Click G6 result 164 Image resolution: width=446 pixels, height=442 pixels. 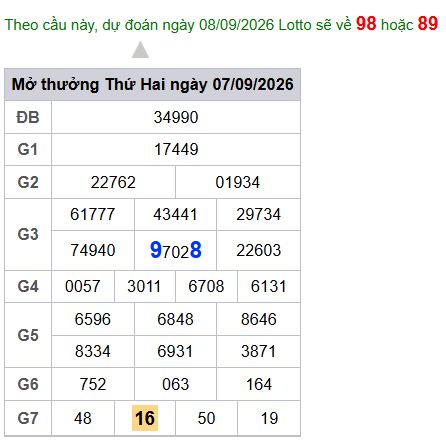point(259,384)
